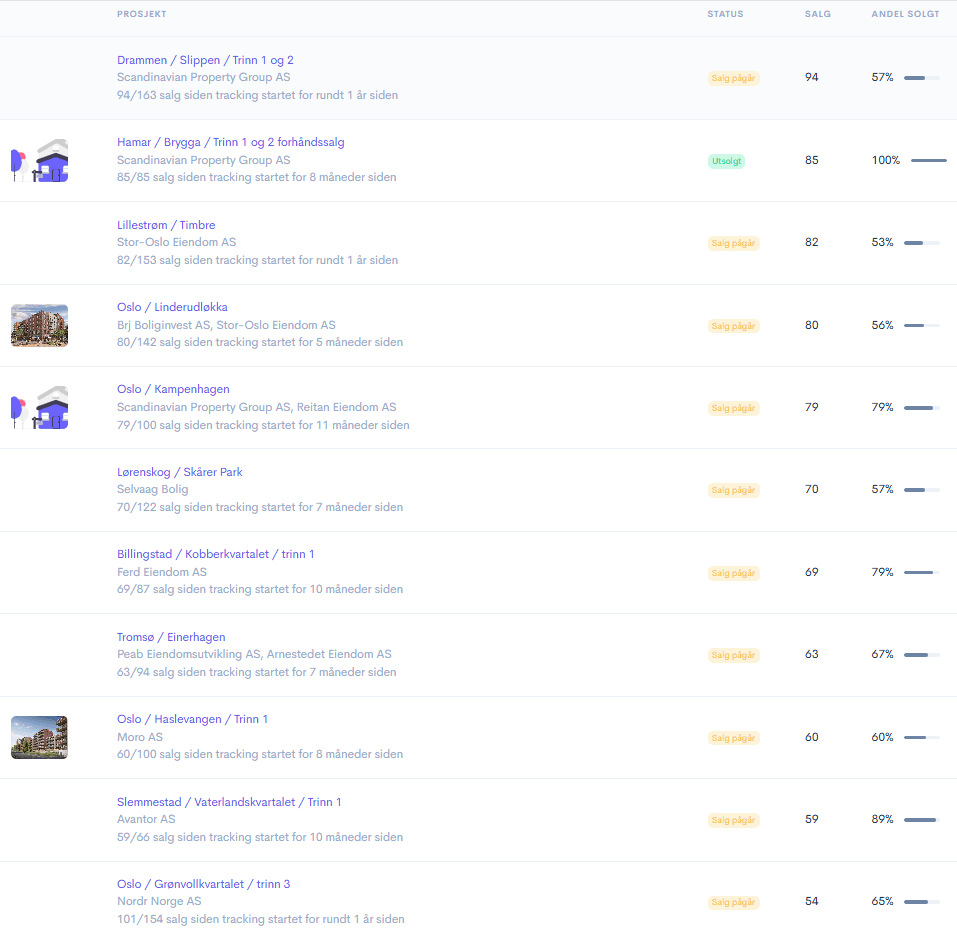The height and width of the screenshot is (933, 957).
Task: Click the placeholder house icon for Oslo / Kampenhagen
Action: tap(40, 408)
